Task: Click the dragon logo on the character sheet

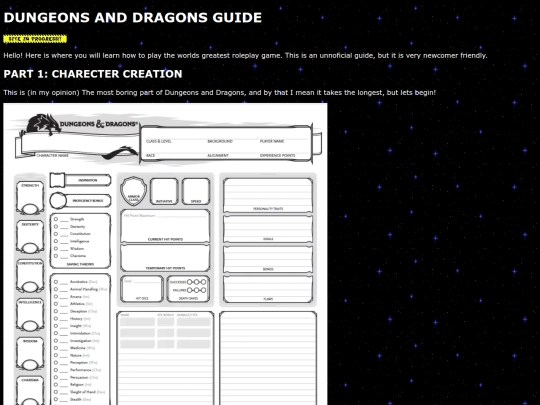Action: (43, 124)
